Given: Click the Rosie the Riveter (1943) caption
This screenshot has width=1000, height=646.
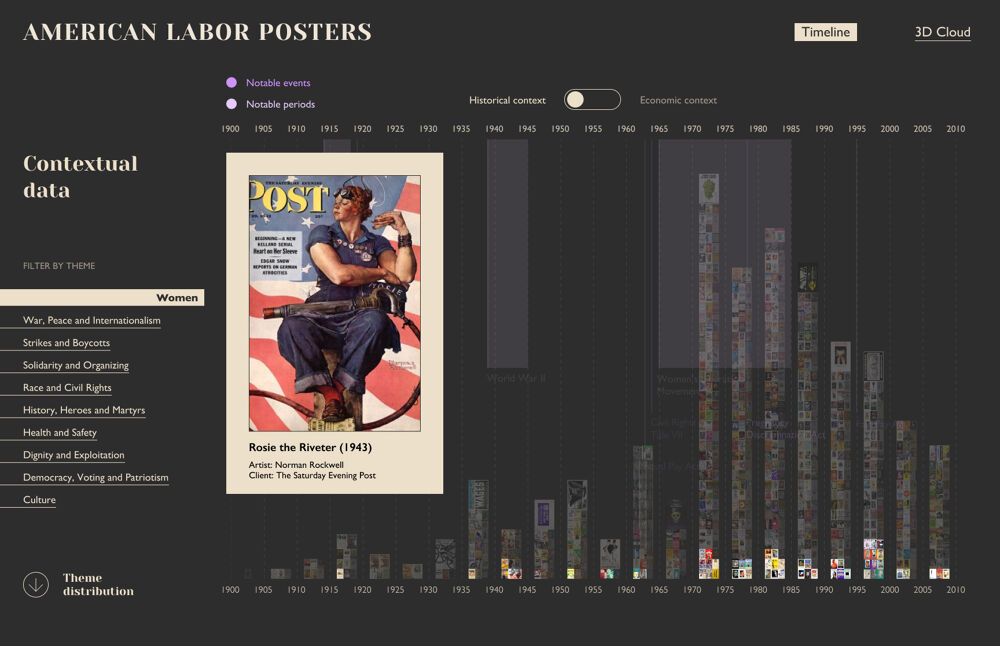Looking at the screenshot, I should (310, 447).
